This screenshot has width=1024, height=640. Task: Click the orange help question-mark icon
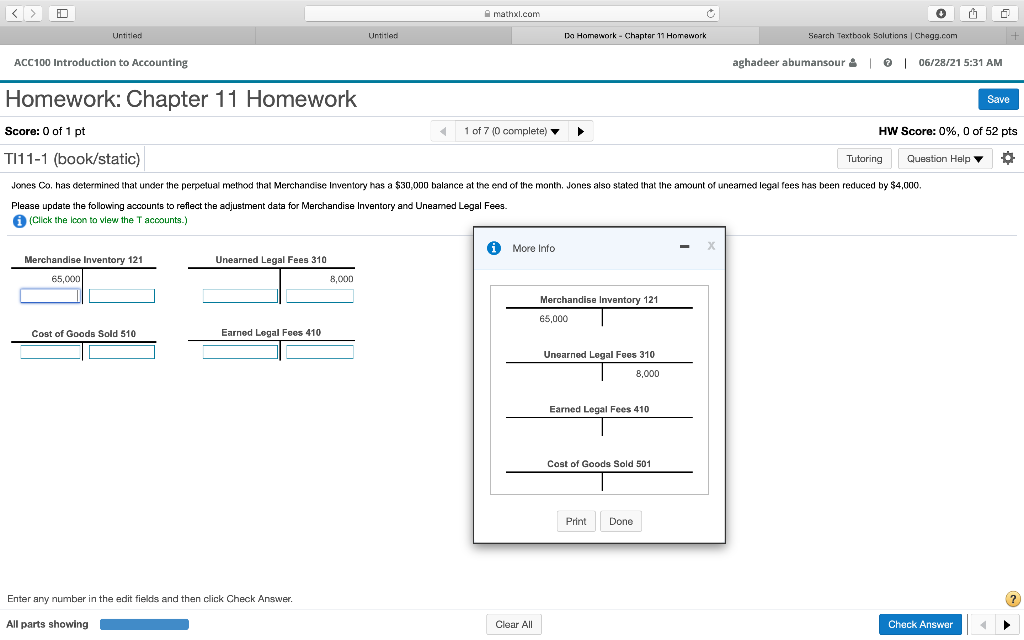pyautogui.click(x=1012, y=598)
